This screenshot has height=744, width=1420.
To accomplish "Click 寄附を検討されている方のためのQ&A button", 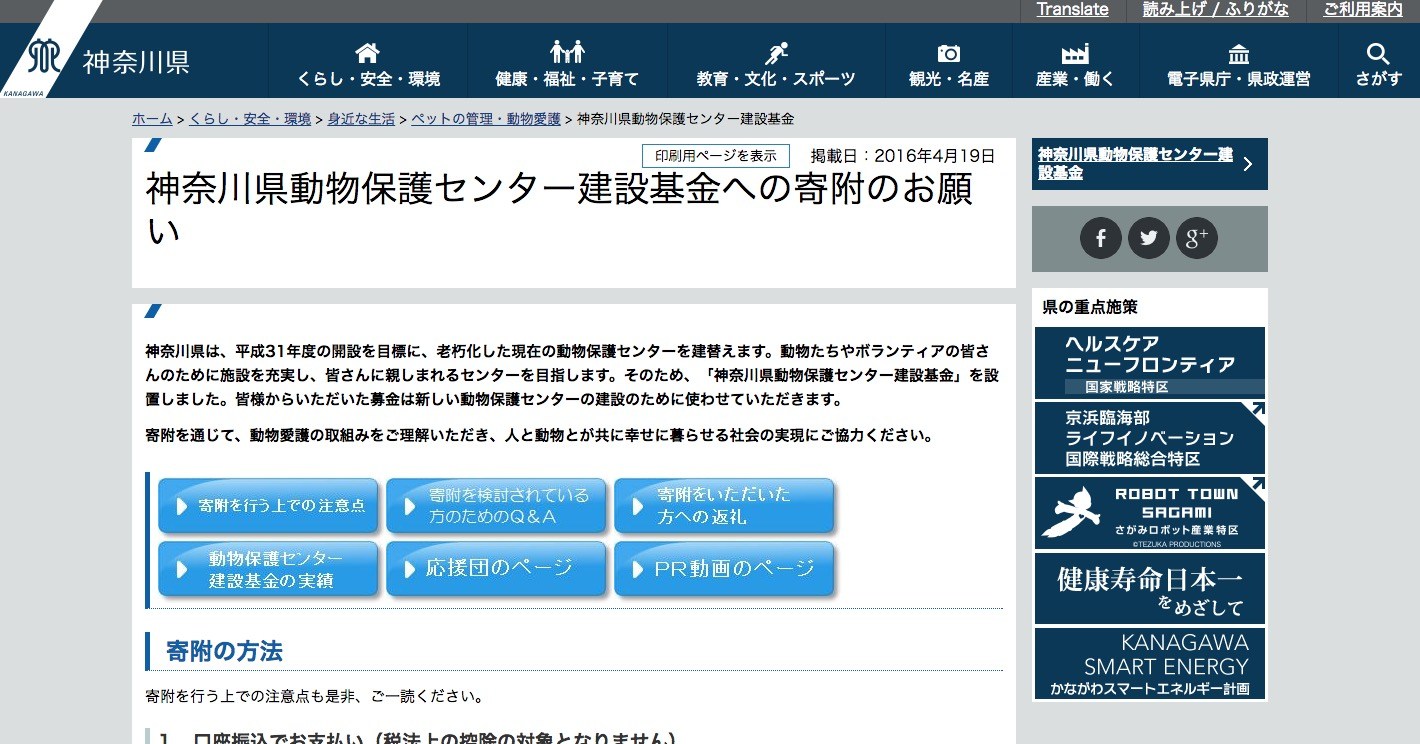I will (496, 506).
